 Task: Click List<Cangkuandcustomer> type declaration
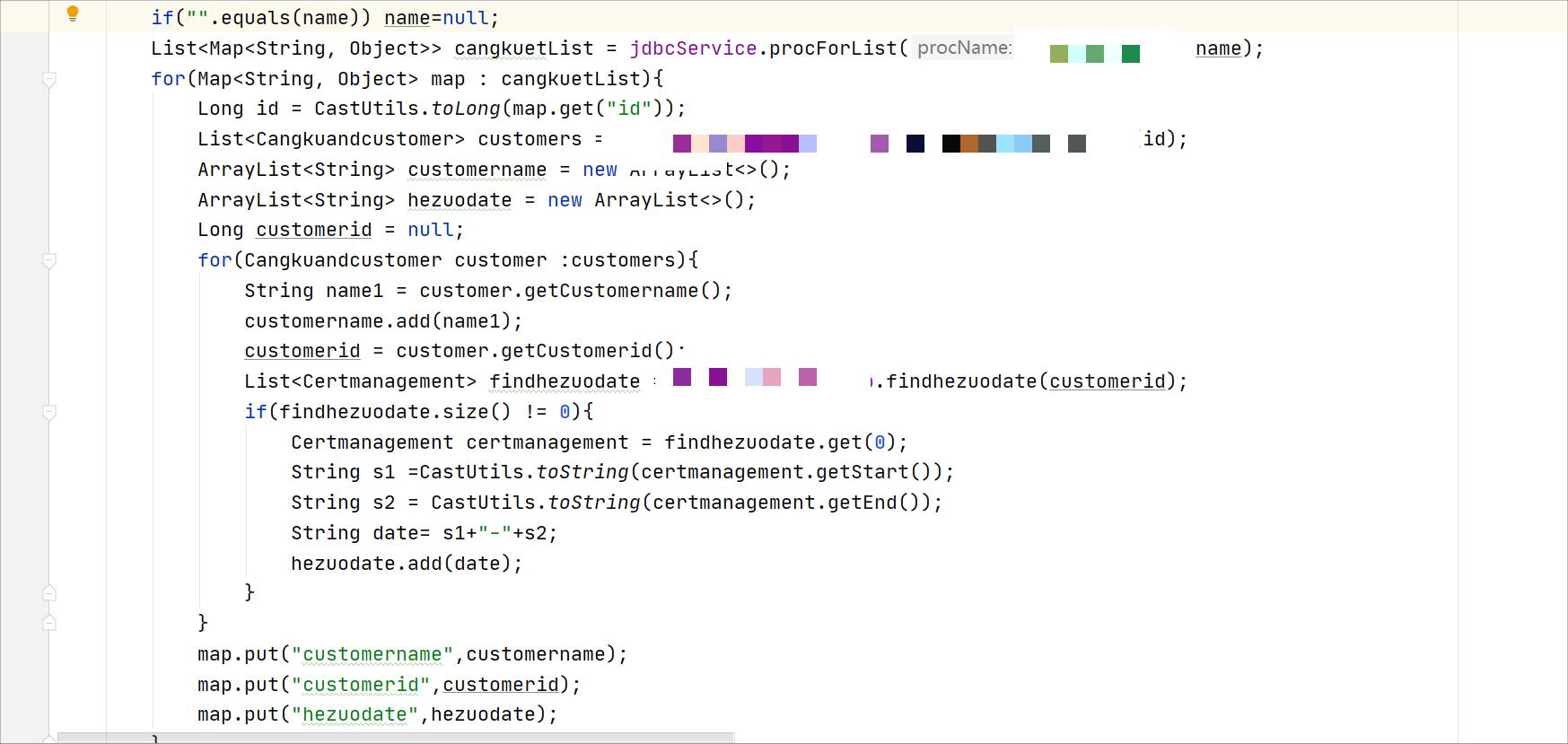point(331,139)
